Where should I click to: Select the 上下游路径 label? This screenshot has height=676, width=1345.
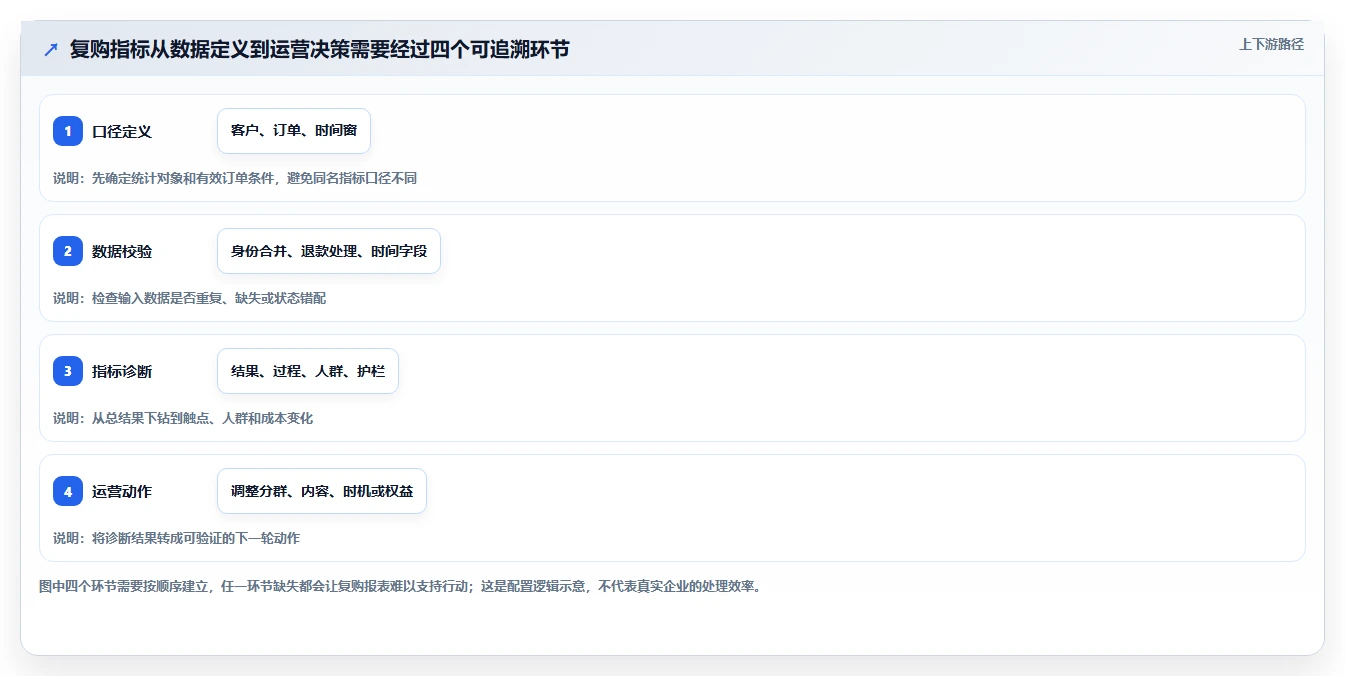coord(1271,44)
